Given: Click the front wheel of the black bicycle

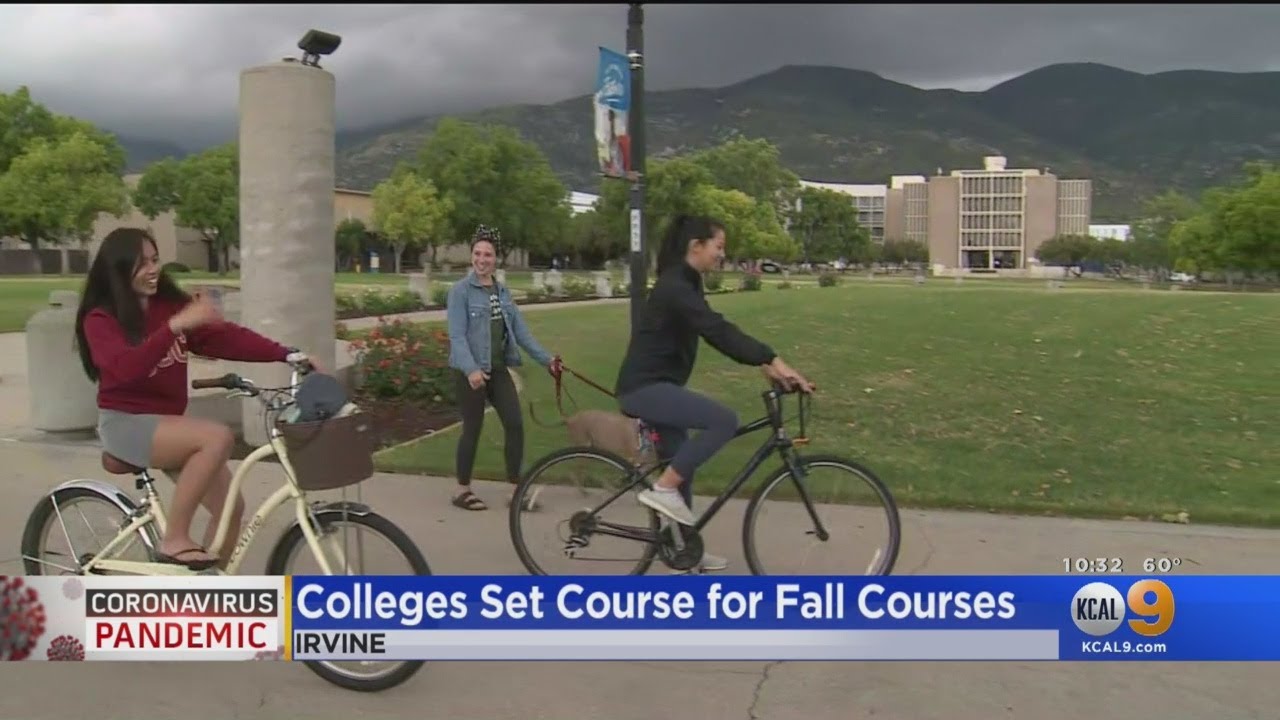Looking at the screenshot, I should pos(821,516).
